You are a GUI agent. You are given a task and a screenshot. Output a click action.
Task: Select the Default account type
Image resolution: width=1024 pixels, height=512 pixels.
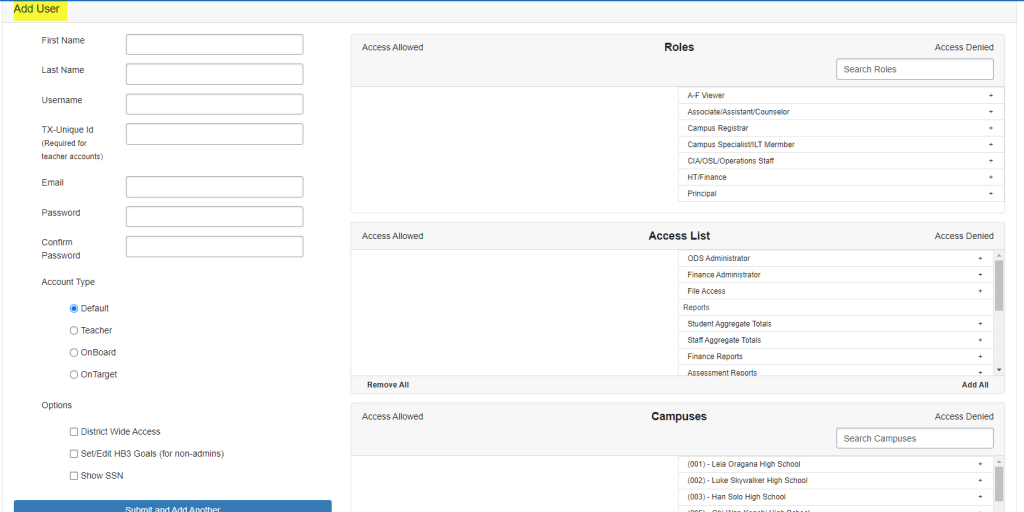pyautogui.click(x=74, y=308)
